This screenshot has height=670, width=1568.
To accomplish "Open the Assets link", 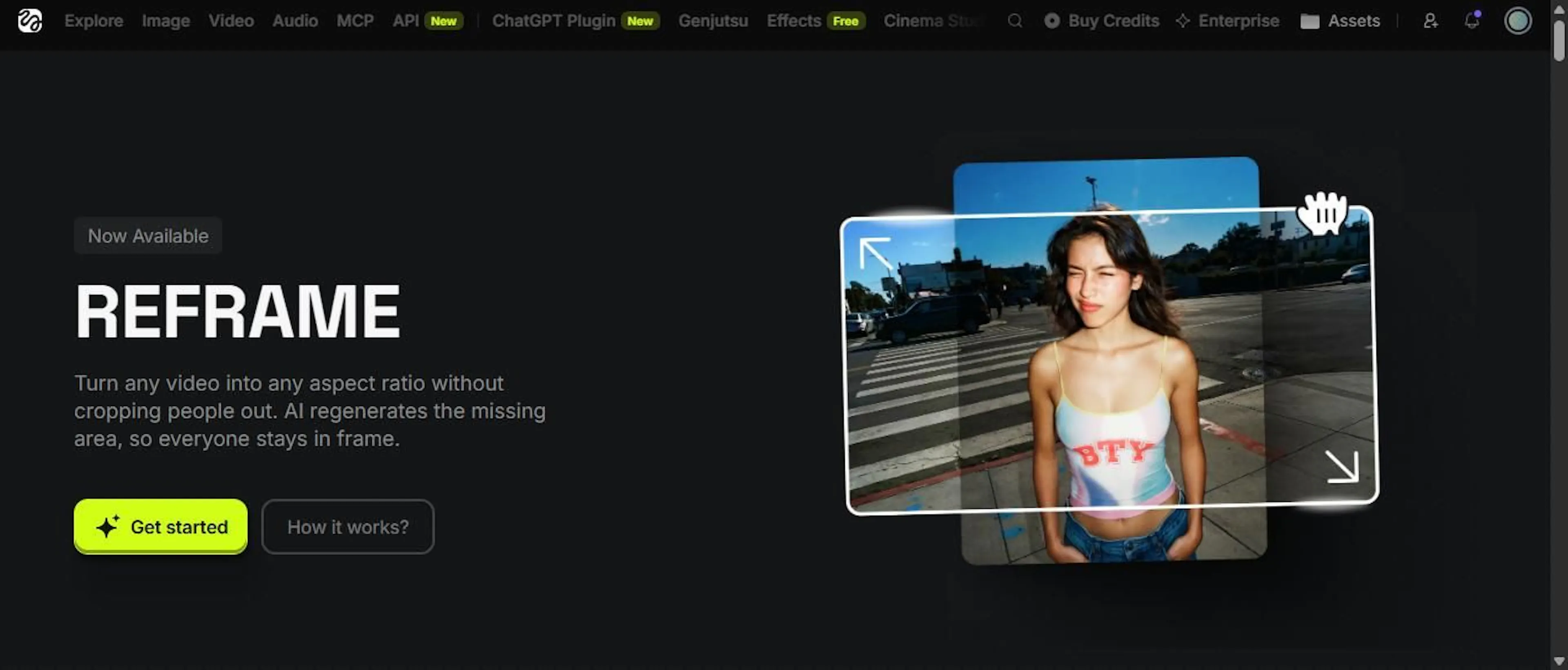I will click(1354, 21).
